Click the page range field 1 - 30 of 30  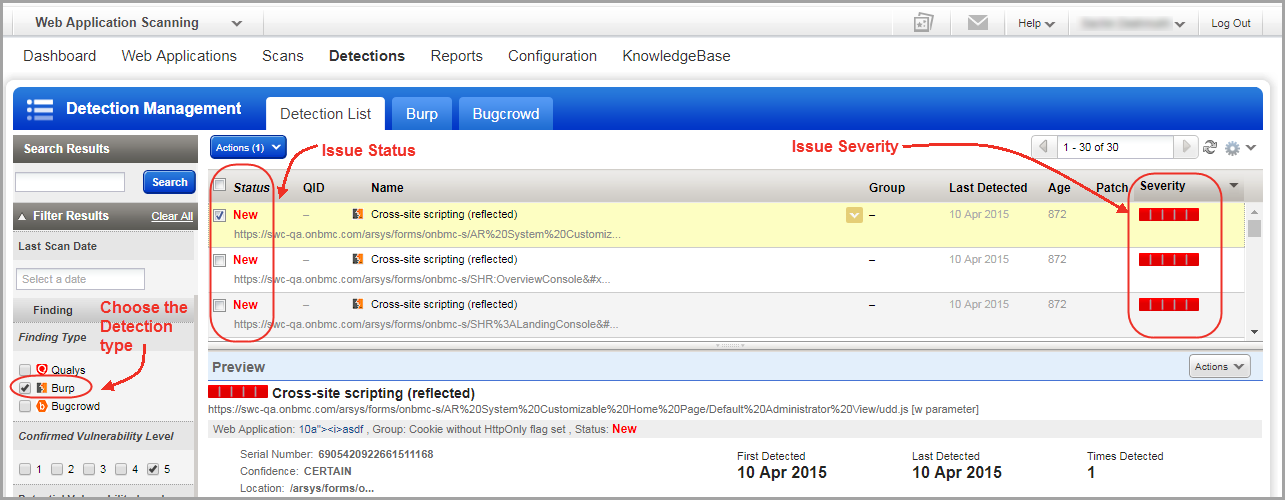point(1115,147)
